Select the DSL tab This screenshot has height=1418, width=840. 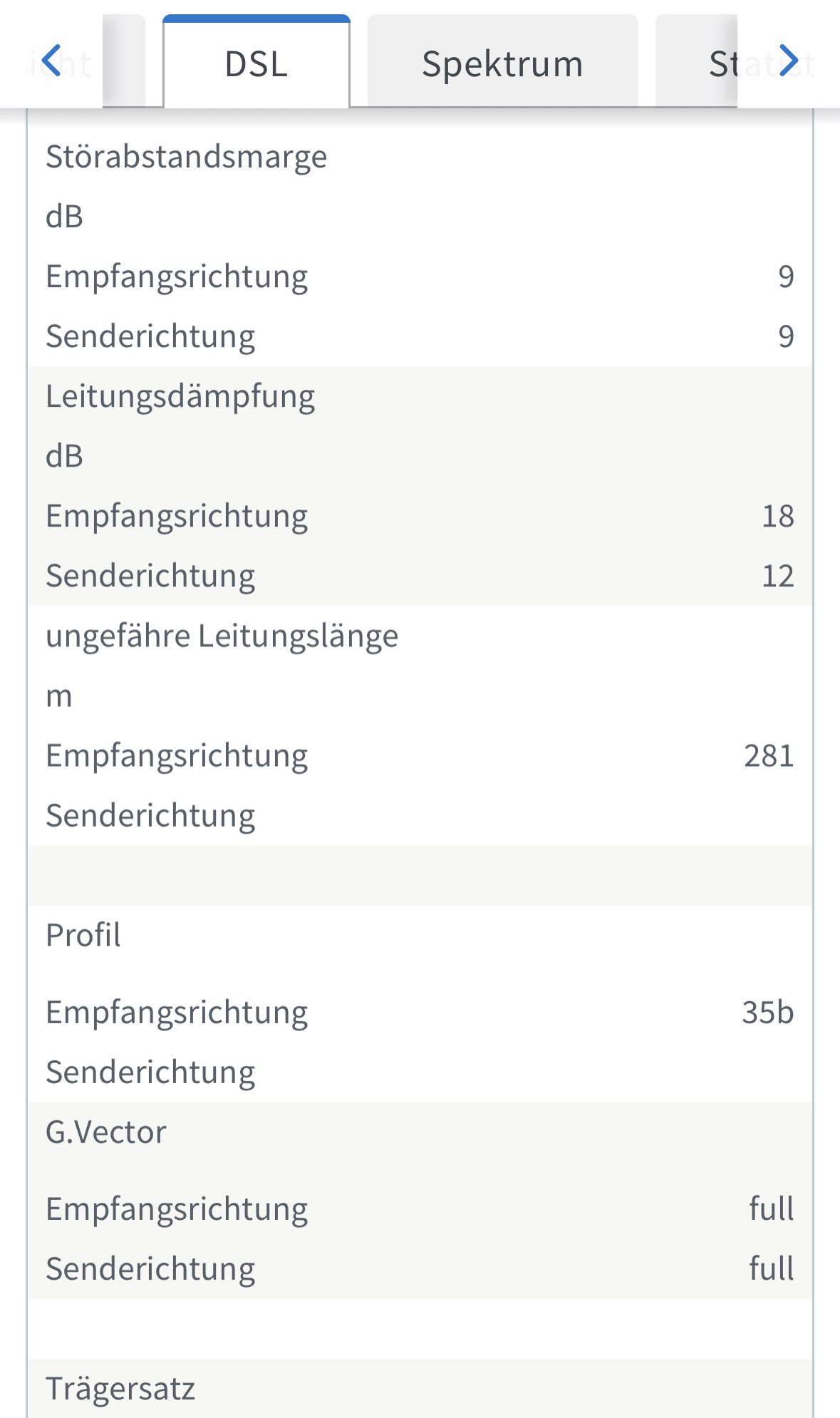[x=256, y=62]
